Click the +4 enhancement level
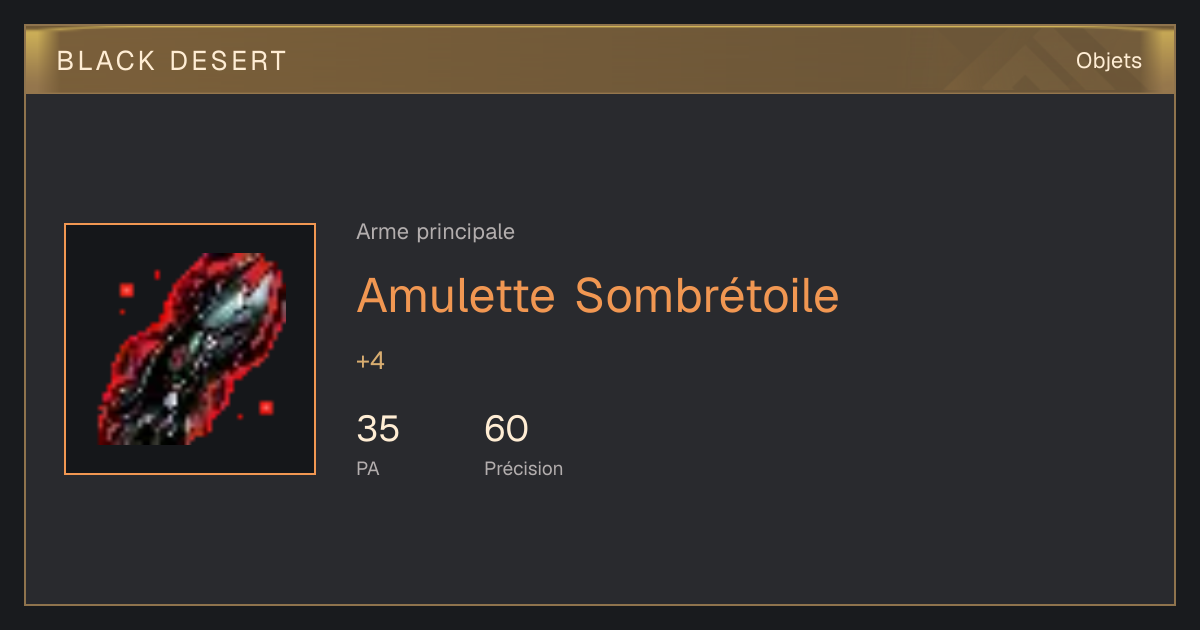1200x630 pixels. [370, 361]
